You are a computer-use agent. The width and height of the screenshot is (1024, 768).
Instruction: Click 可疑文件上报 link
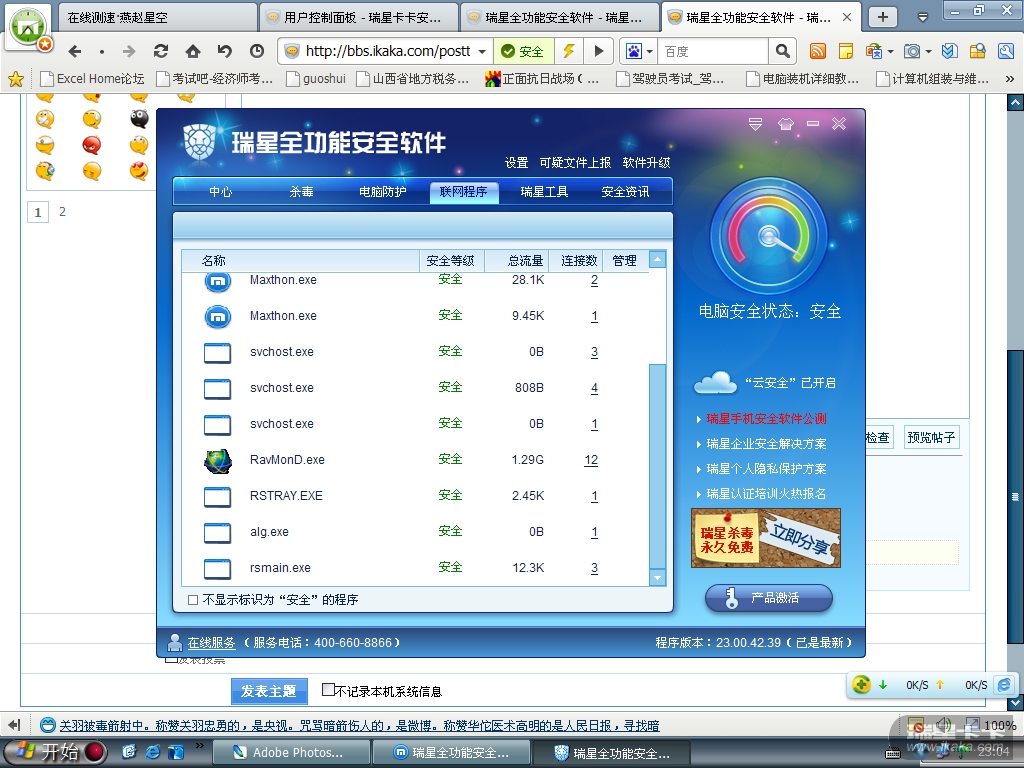pyautogui.click(x=575, y=163)
